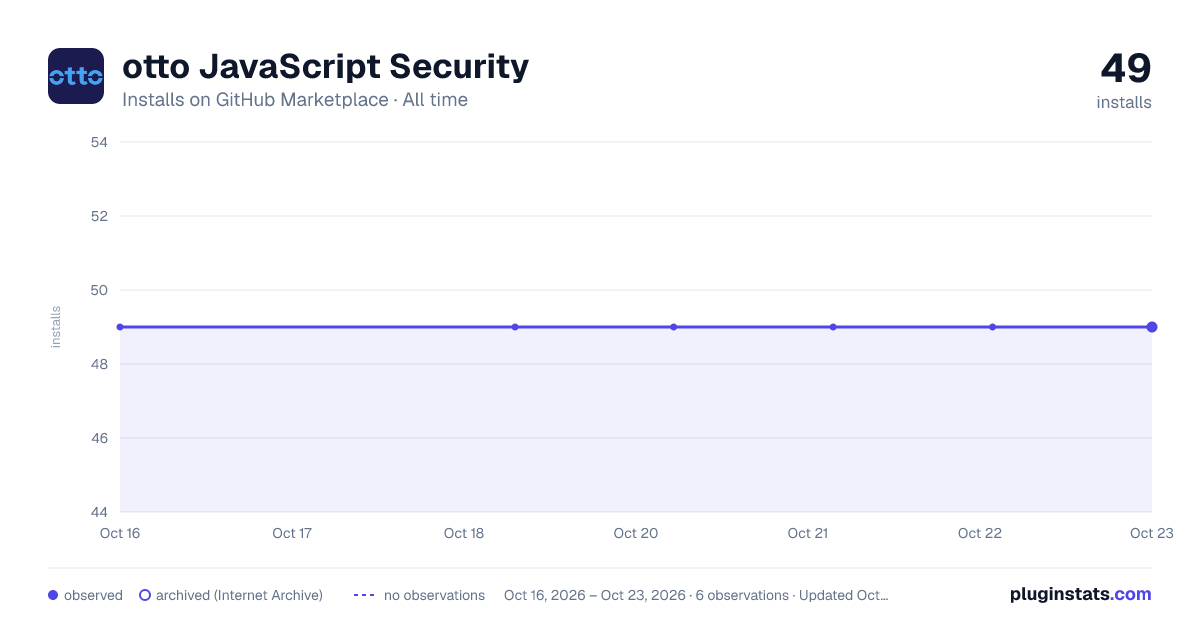Click the y-axis label 54

coord(99,142)
